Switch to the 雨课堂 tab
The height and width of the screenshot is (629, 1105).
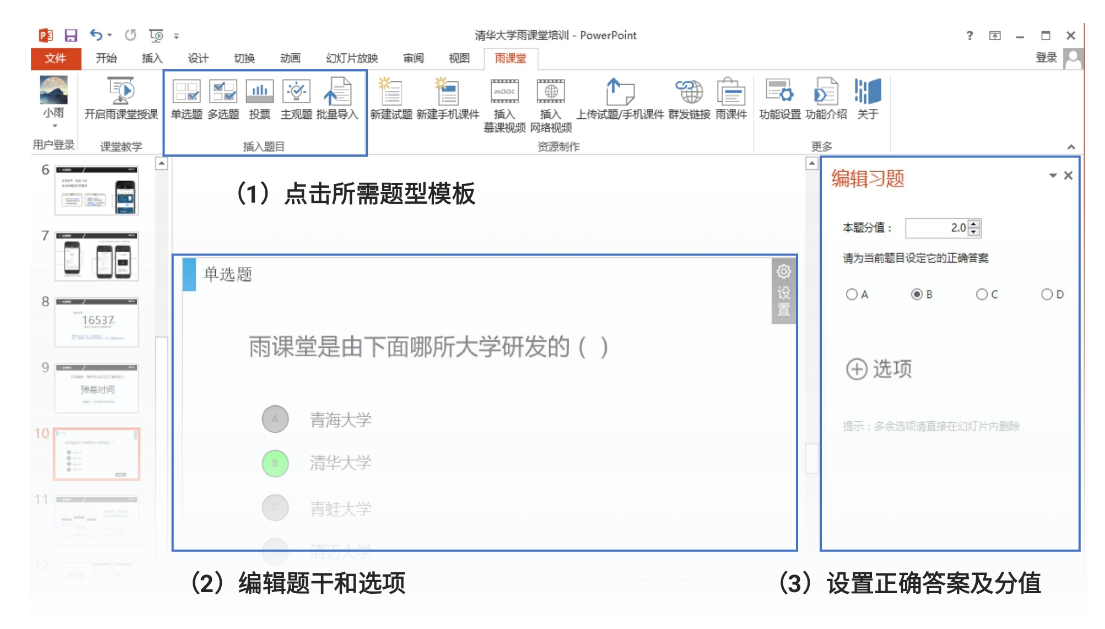(510, 58)
